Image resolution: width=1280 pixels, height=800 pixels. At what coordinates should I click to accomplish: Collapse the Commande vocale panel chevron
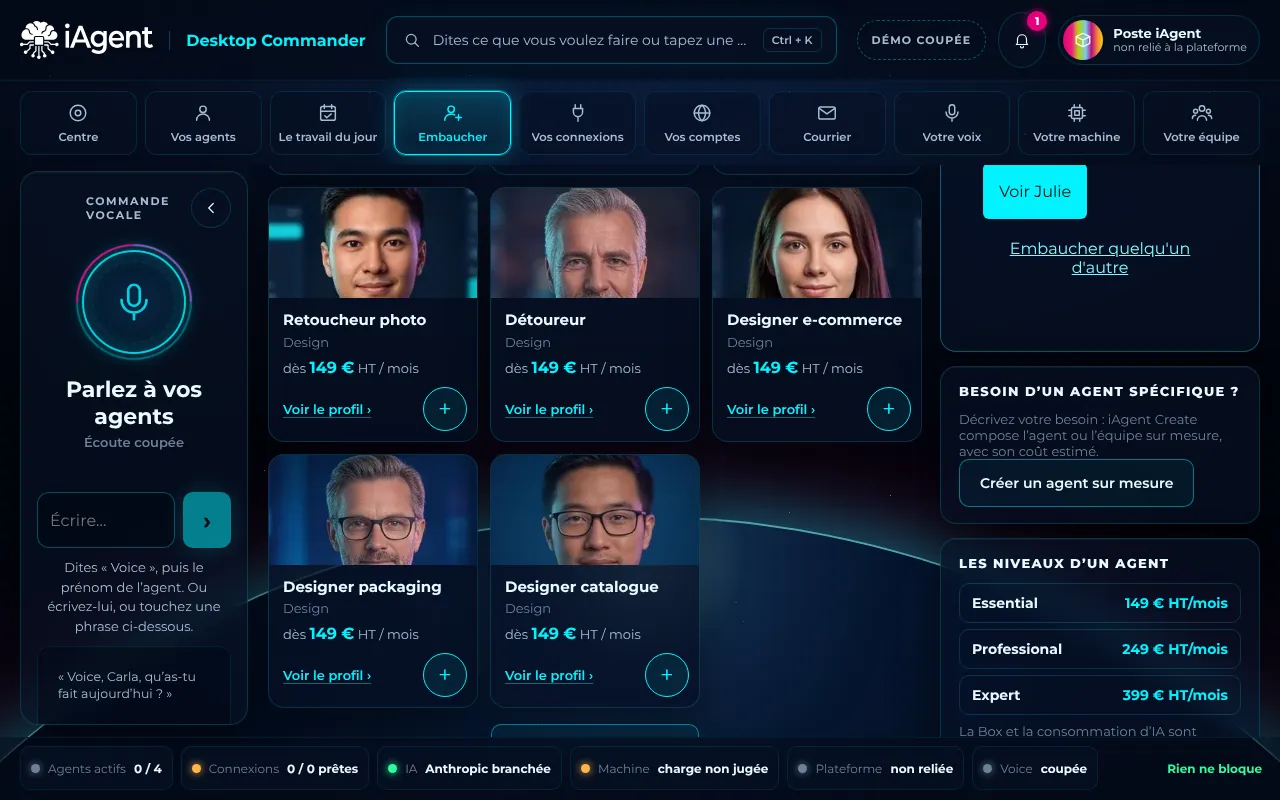(211, 208)
